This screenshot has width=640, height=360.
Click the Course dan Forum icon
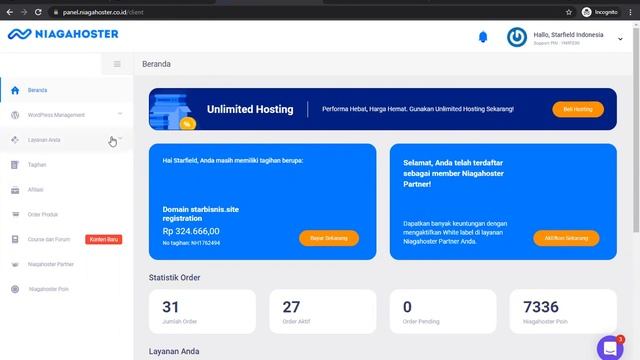pyautogui.click(x=15, y=239)
